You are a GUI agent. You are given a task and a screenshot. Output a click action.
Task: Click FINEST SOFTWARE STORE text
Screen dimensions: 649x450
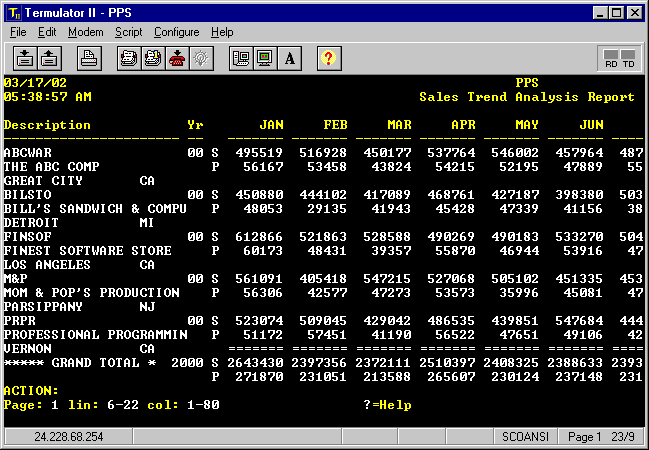click(x=88, y=251)
